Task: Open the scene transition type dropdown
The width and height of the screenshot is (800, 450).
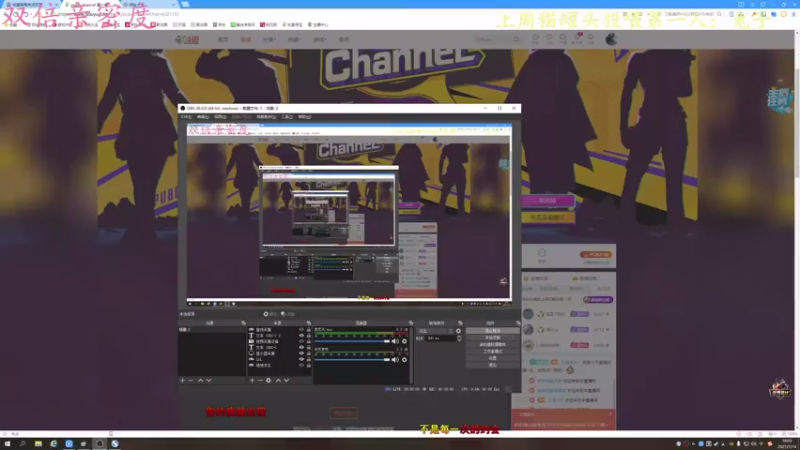Action: click(x=435, y=331)
